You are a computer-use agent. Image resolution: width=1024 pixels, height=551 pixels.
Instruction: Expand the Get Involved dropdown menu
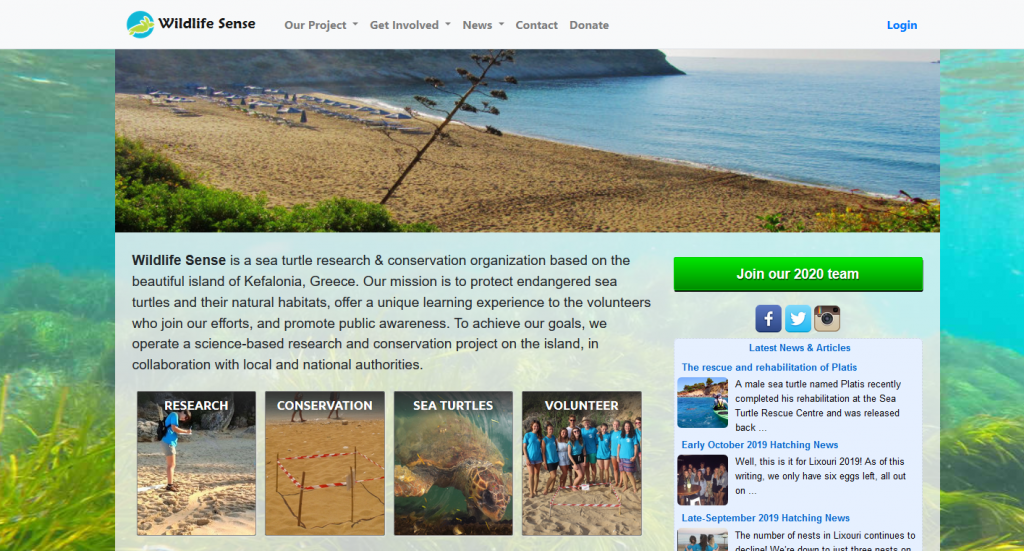click(410, 25)
